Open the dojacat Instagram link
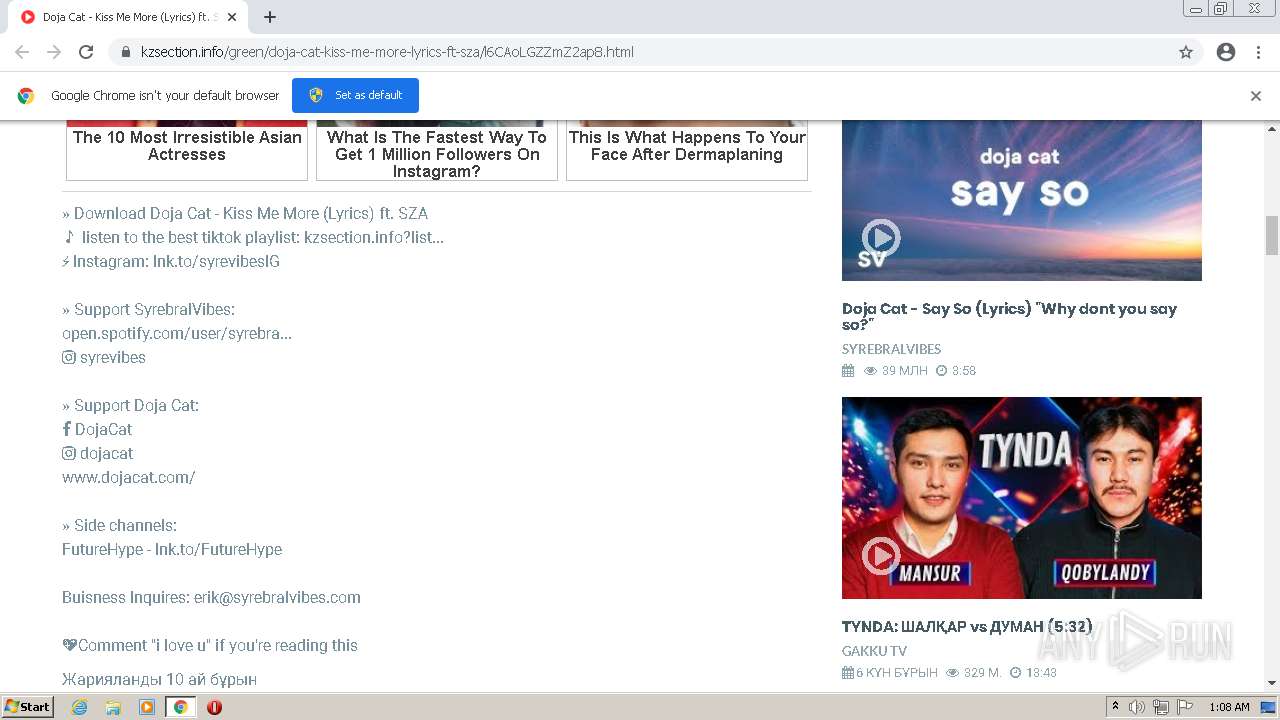 click(x=98, y=453)
